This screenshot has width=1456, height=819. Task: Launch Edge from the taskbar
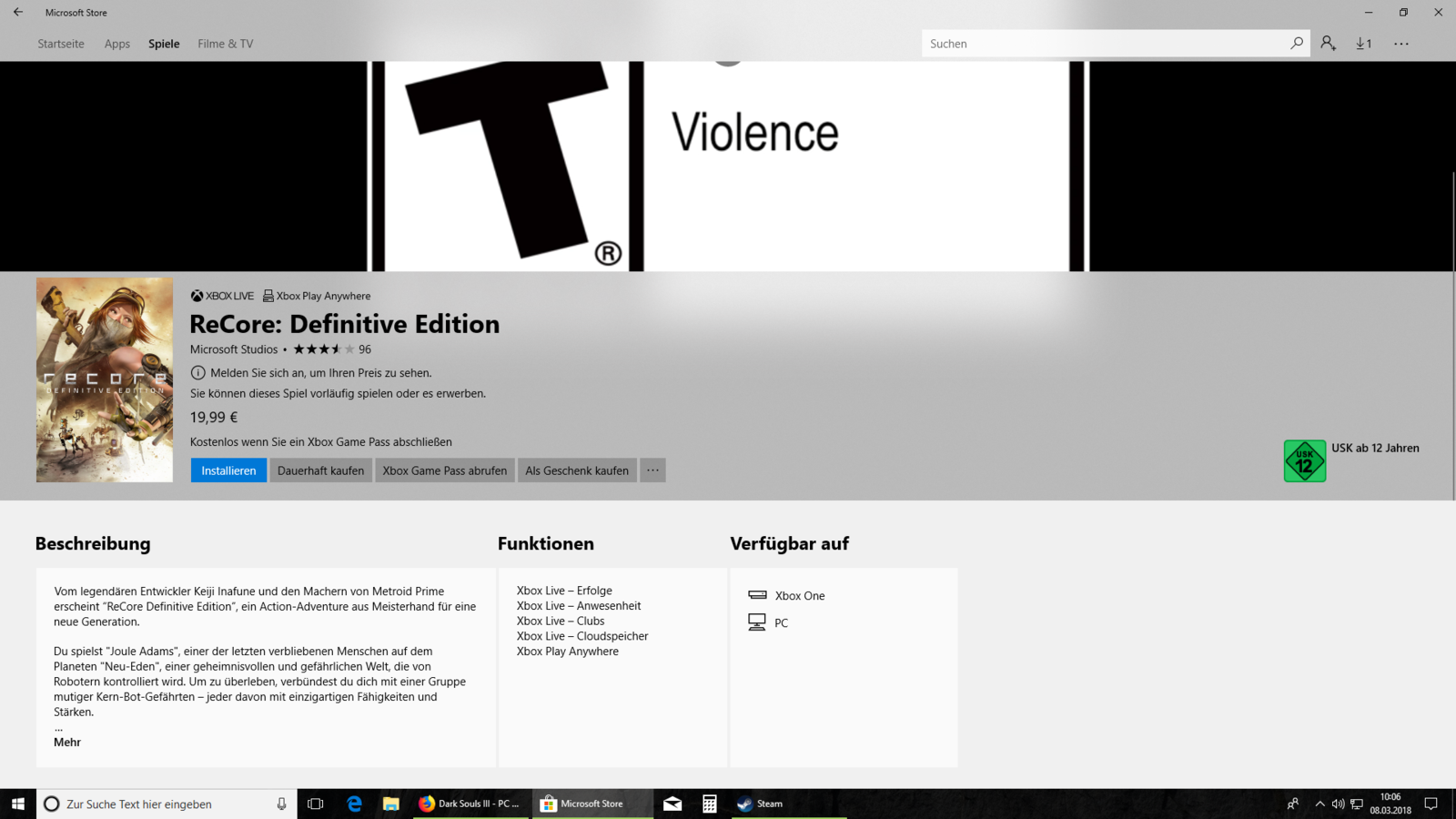[354, 804]
